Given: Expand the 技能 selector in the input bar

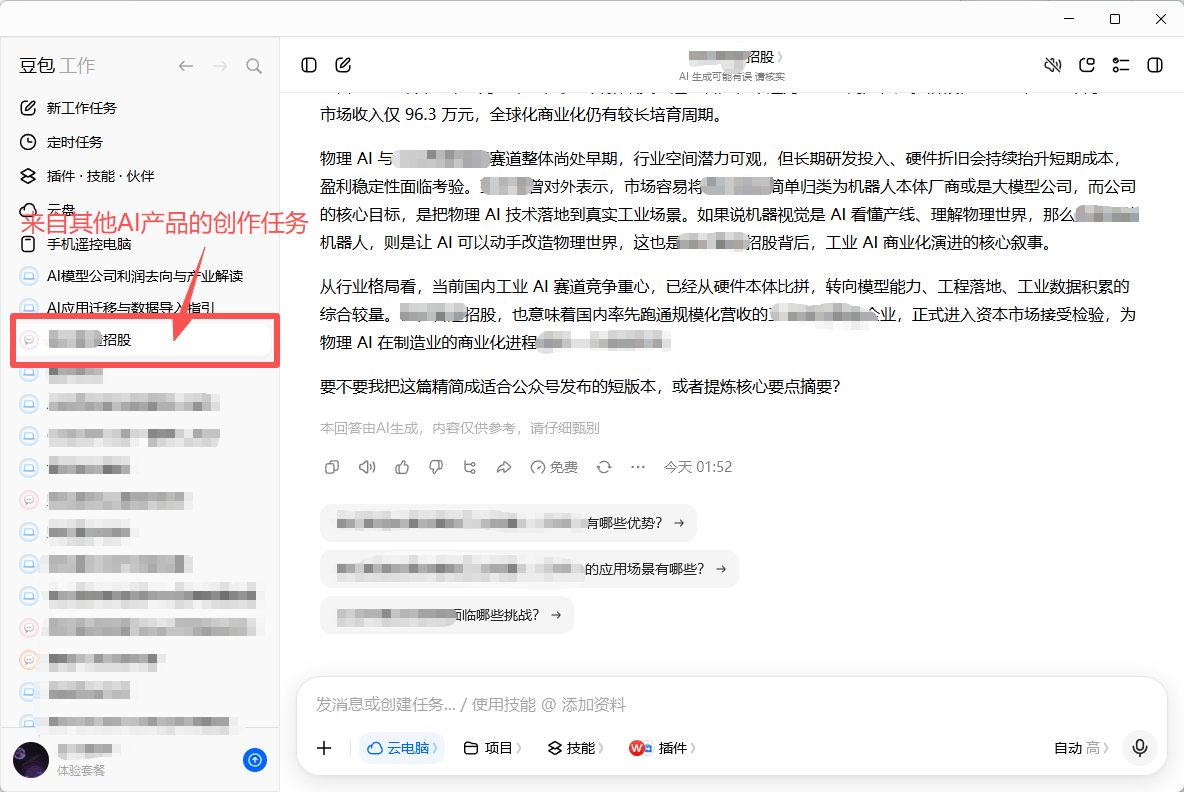Looking at the screenshot, I should click(x=575, y=747).
